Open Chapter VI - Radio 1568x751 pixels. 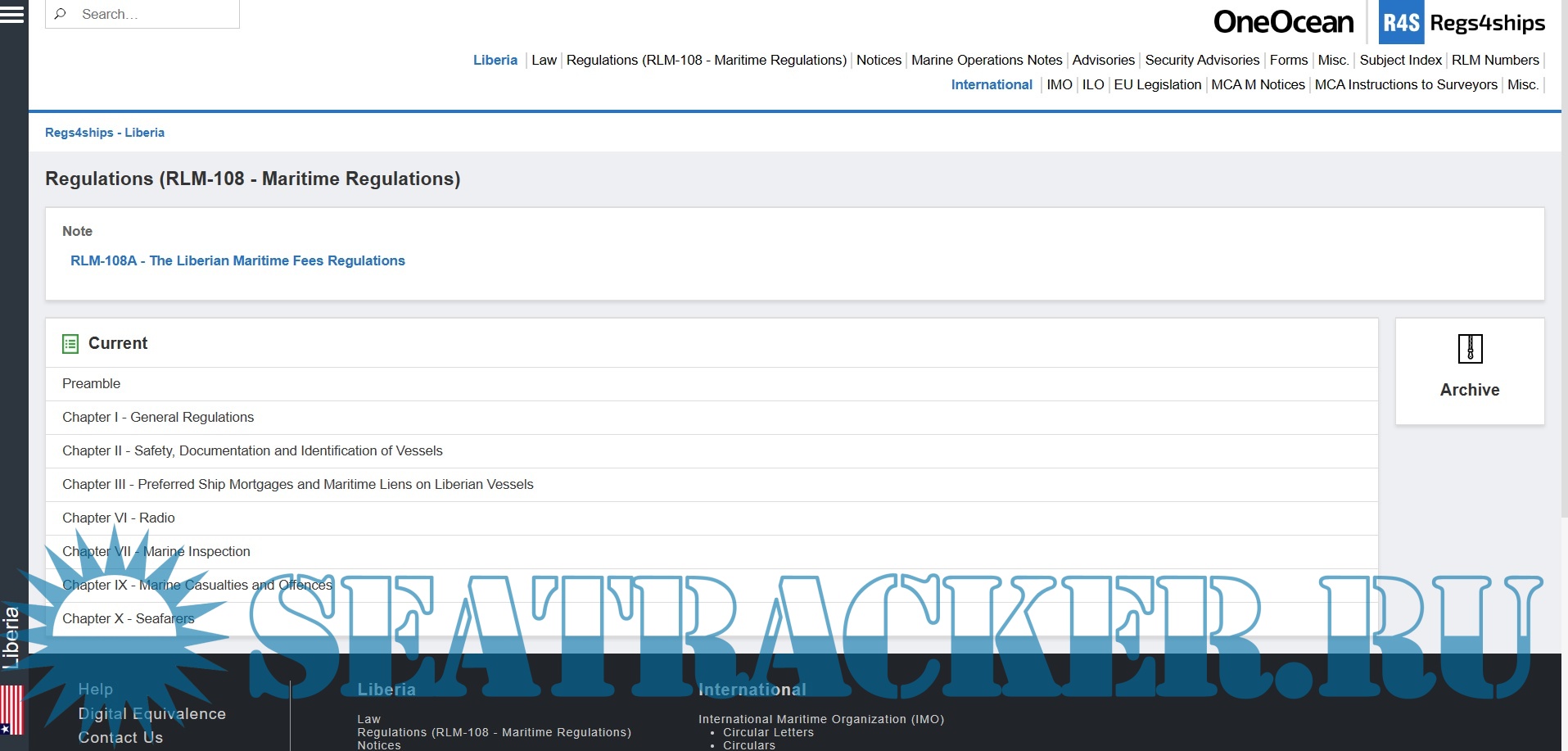tap(120, 518)
